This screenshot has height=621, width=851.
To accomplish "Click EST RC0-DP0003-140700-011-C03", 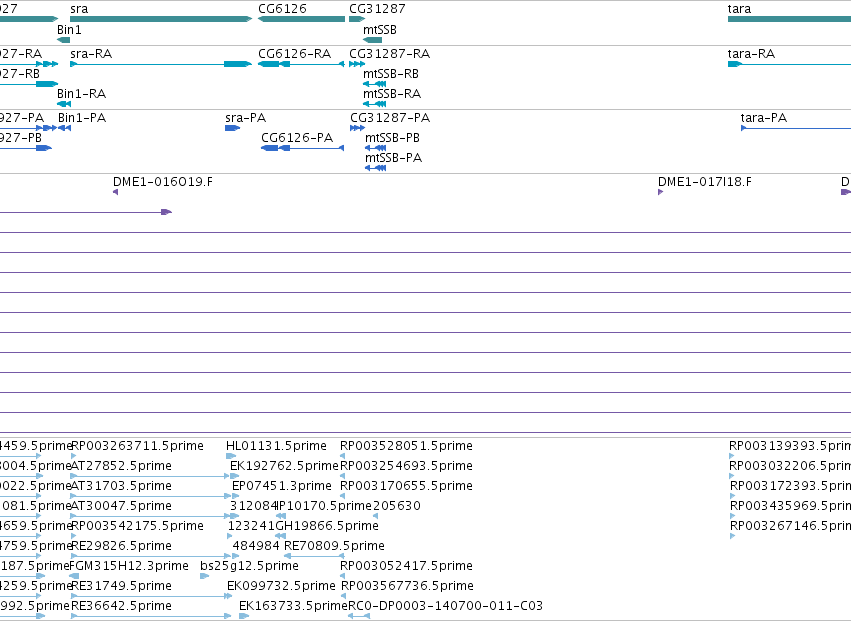I will [x=445, y=606].
